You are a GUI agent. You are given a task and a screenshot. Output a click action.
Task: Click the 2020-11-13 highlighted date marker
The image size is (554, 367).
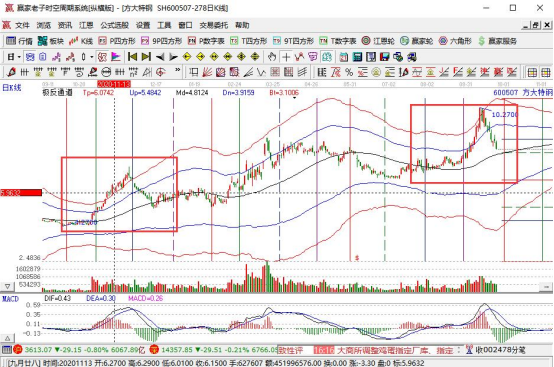(x=114, y=84)
